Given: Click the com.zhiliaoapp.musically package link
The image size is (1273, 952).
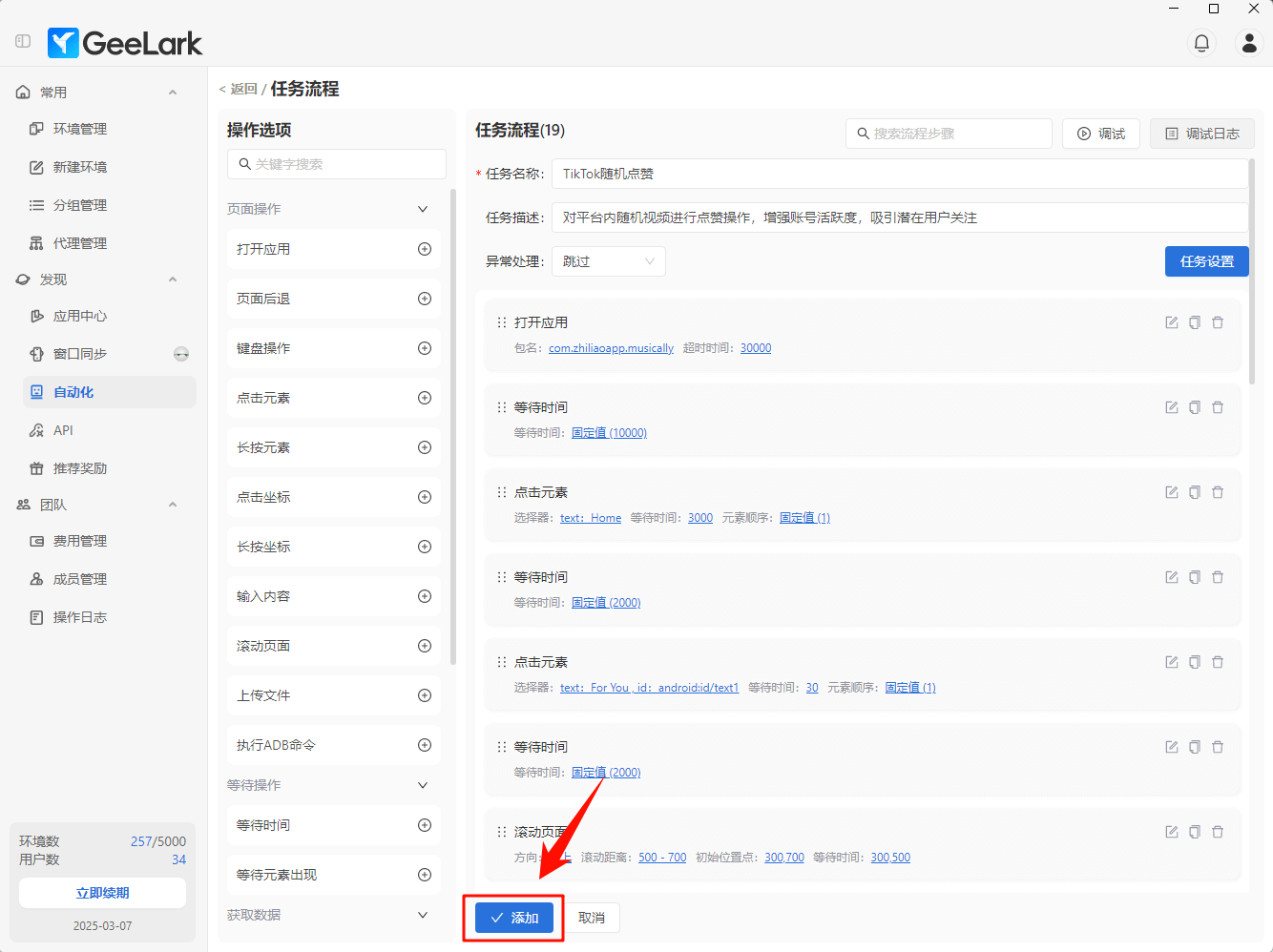Looking at the screenshot, I should [611, 348].
